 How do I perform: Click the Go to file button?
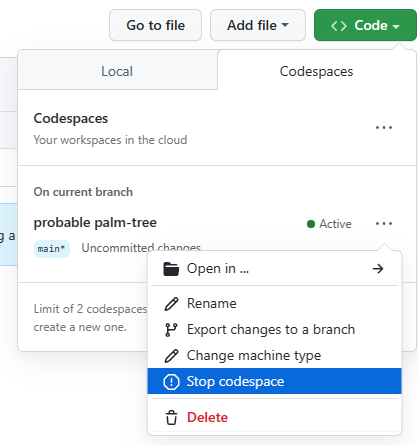click(155, 25)
